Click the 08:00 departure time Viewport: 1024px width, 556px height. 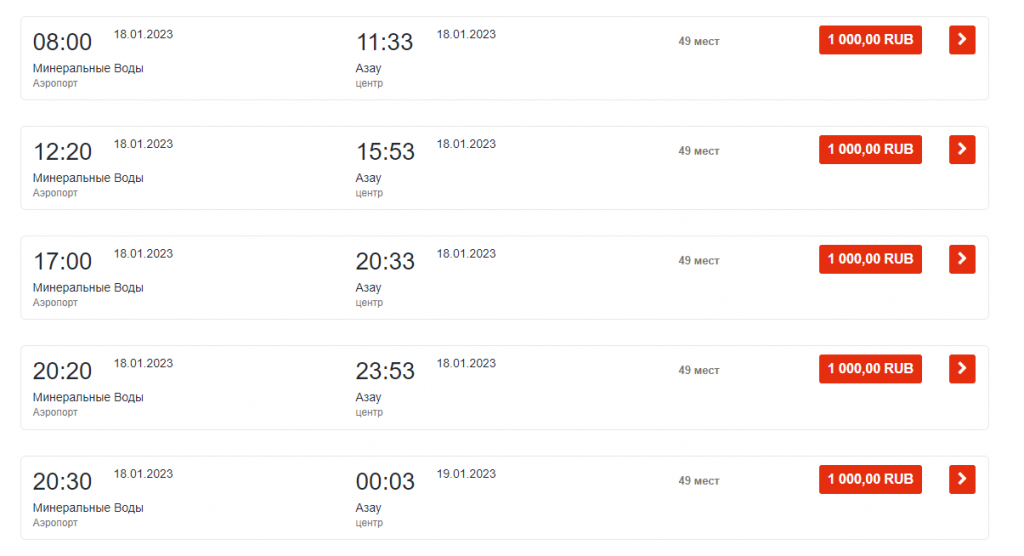[62, 42]
